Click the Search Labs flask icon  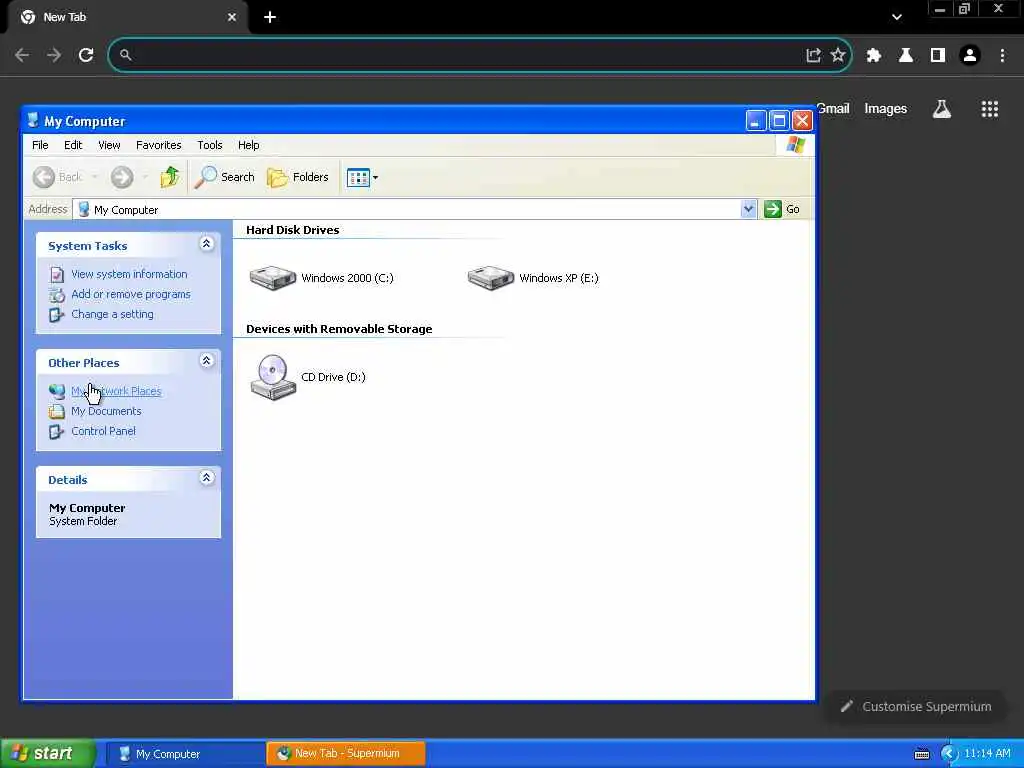(x=942, y=109)
